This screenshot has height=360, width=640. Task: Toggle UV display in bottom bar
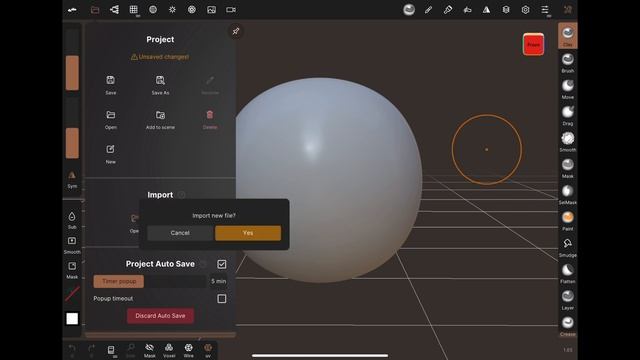coord(208,350)
